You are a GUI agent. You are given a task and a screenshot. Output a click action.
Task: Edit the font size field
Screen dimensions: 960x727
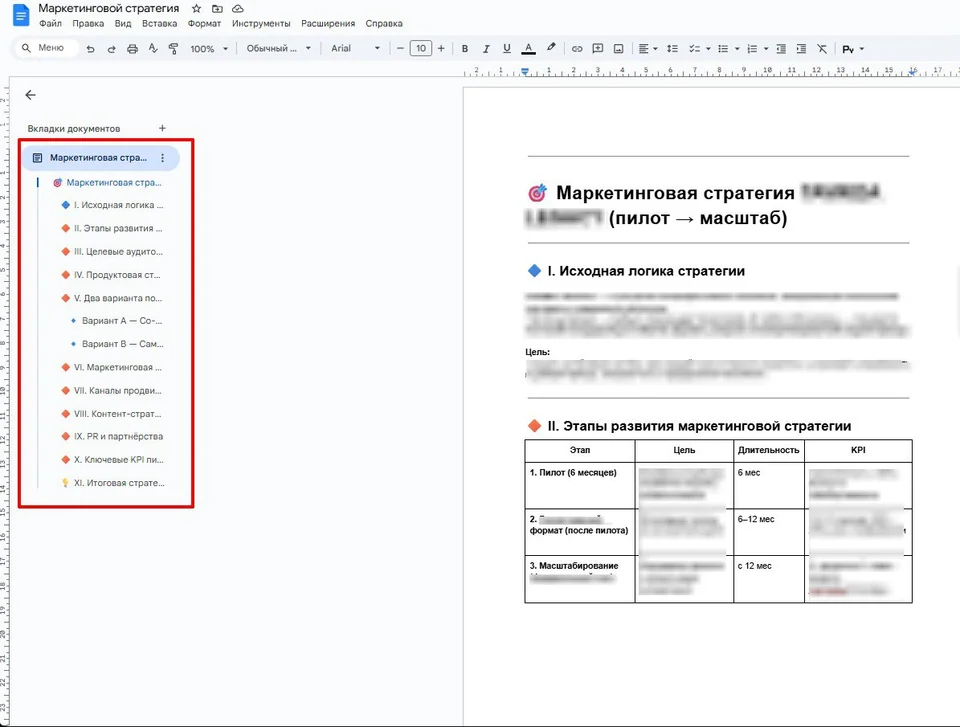point(421,48)
